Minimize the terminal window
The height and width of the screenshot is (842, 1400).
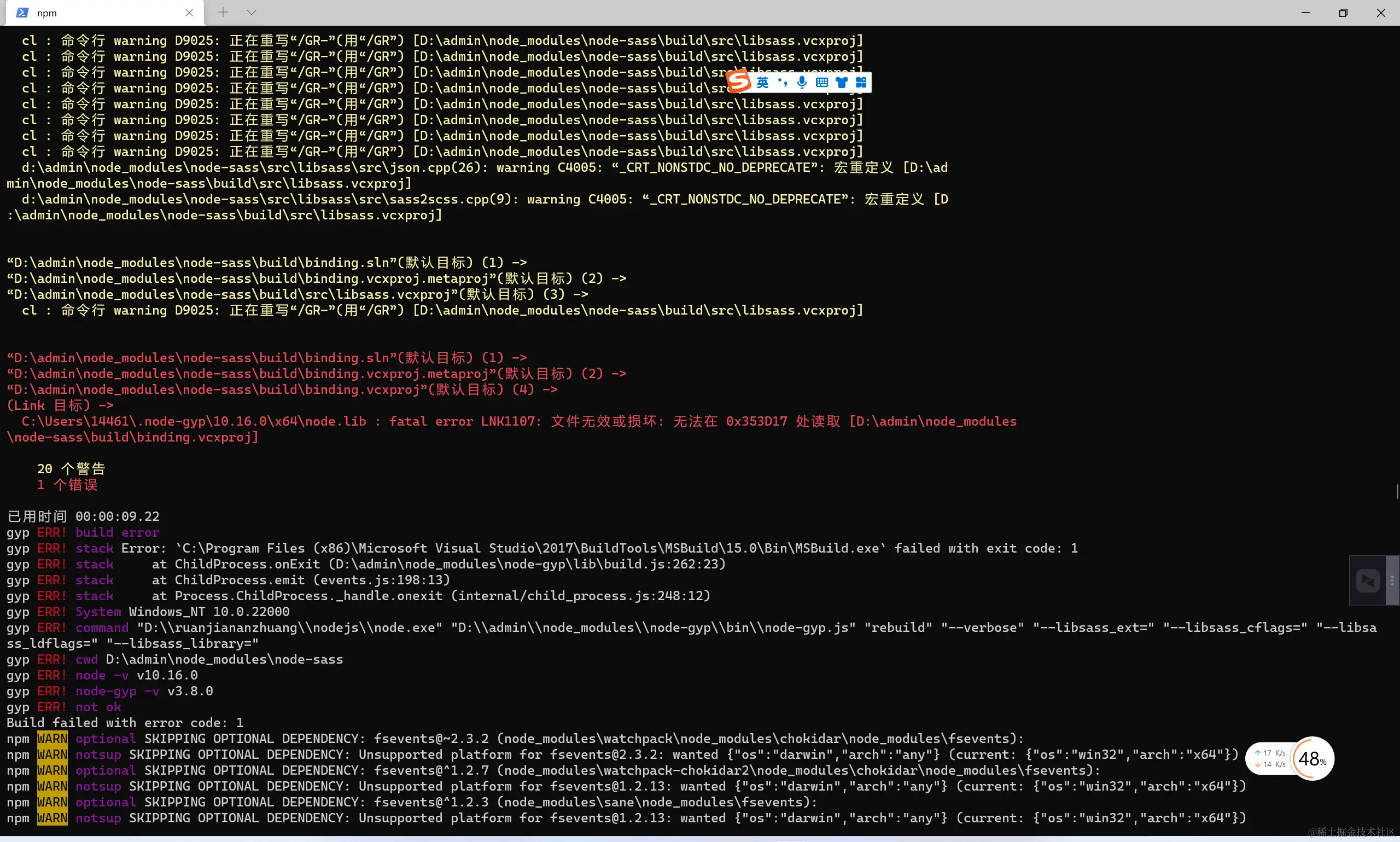1305,13
